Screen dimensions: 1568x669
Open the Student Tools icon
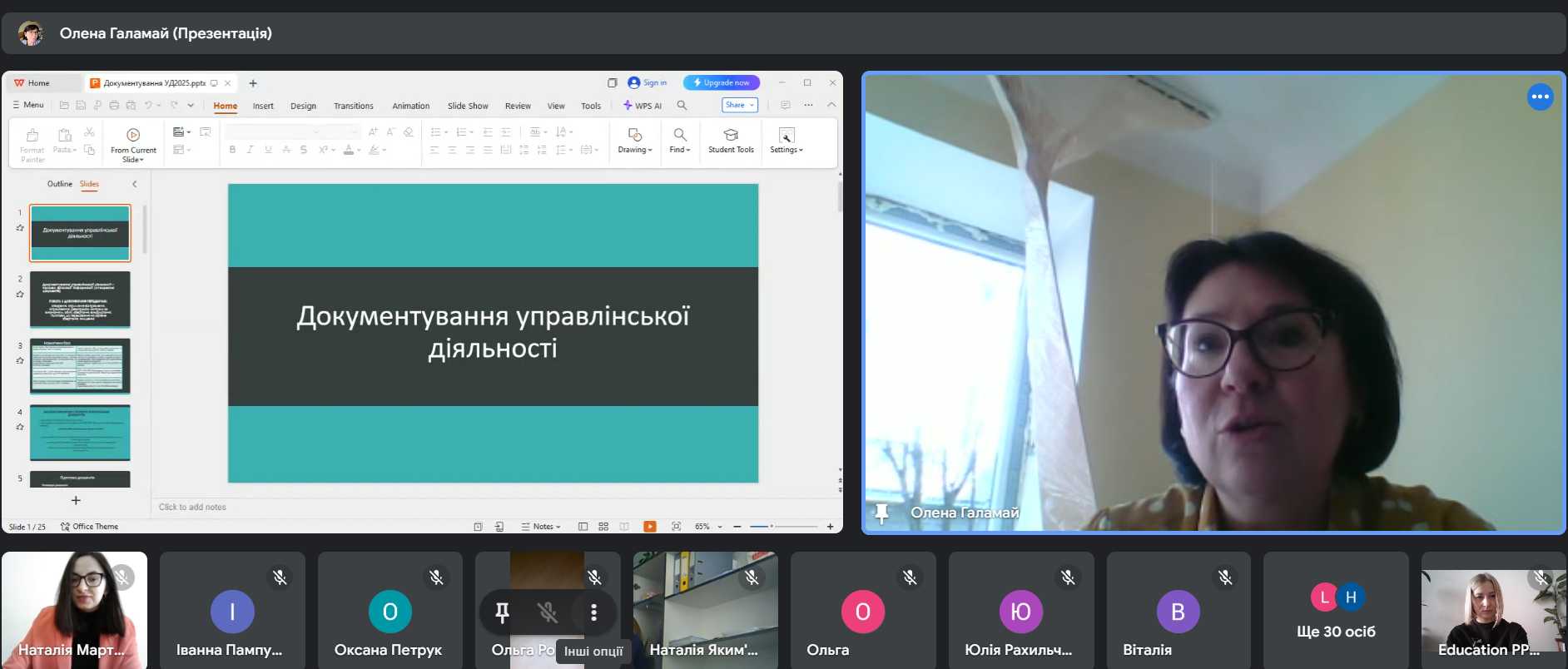(731, 135)
